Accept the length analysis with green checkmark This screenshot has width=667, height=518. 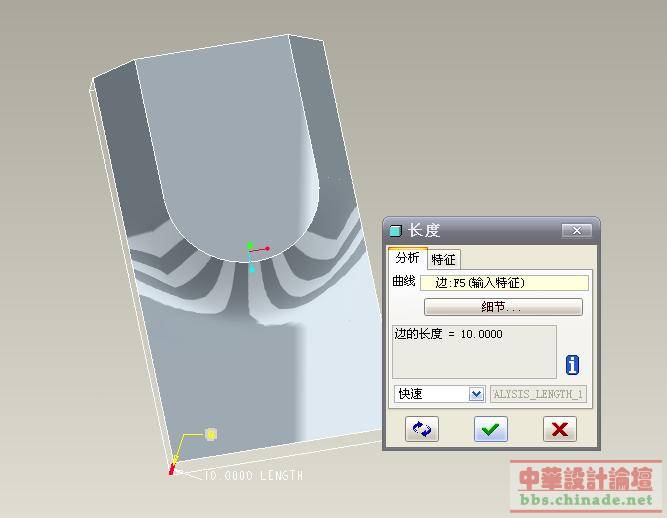(x=490, y=429)
